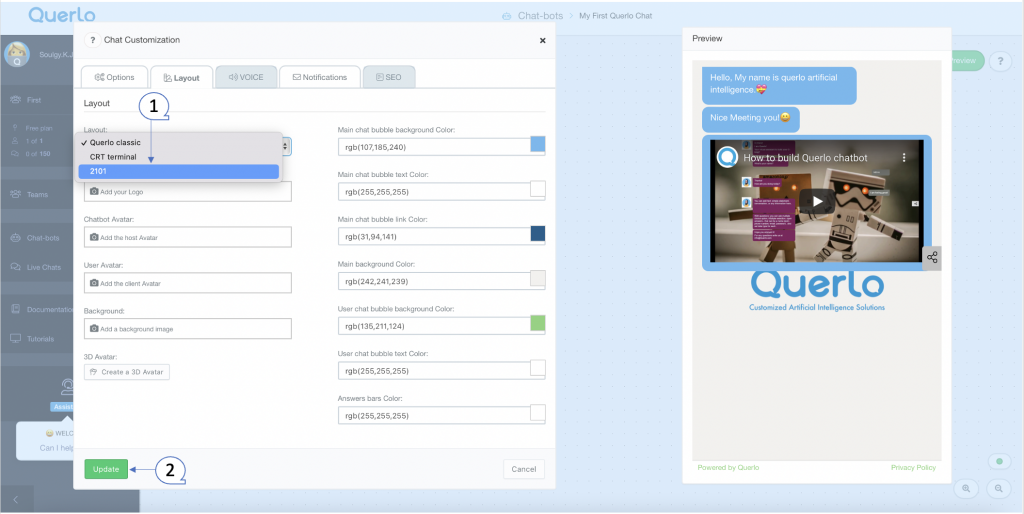Click the Cancel button
1024x514 pixels.
524,469
